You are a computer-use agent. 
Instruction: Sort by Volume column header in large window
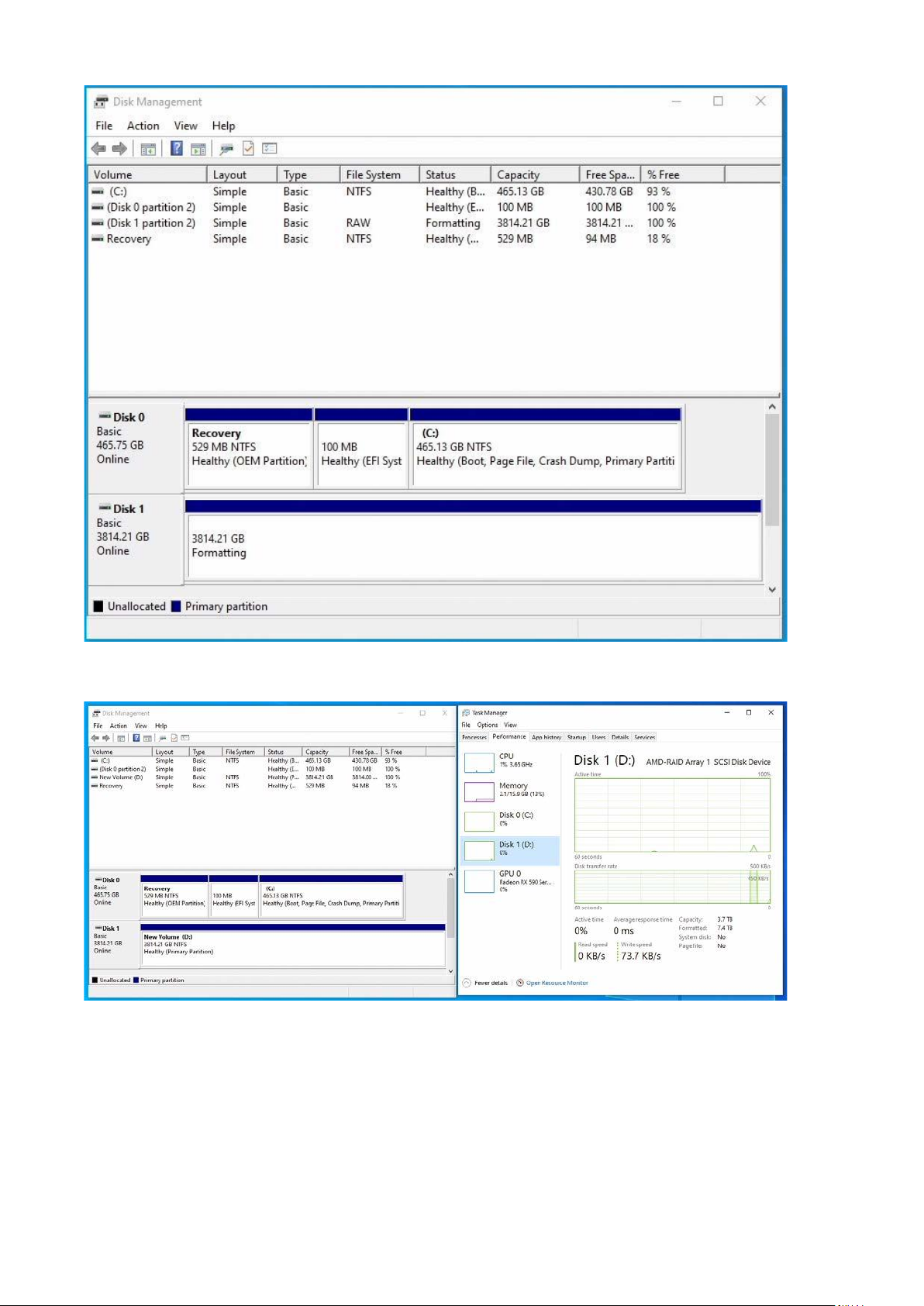coord(147,174)
